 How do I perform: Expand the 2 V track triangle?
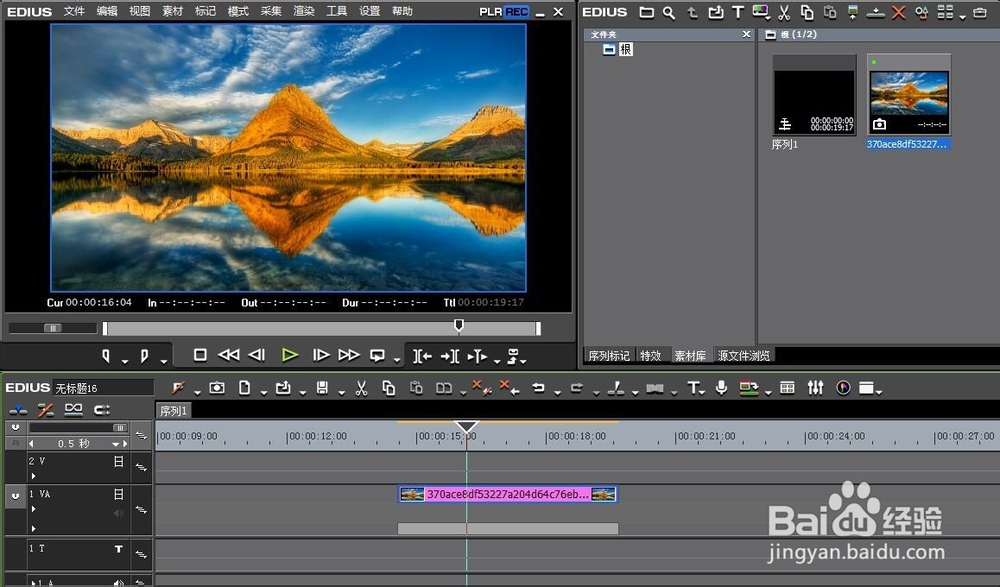tap(33, 476)
